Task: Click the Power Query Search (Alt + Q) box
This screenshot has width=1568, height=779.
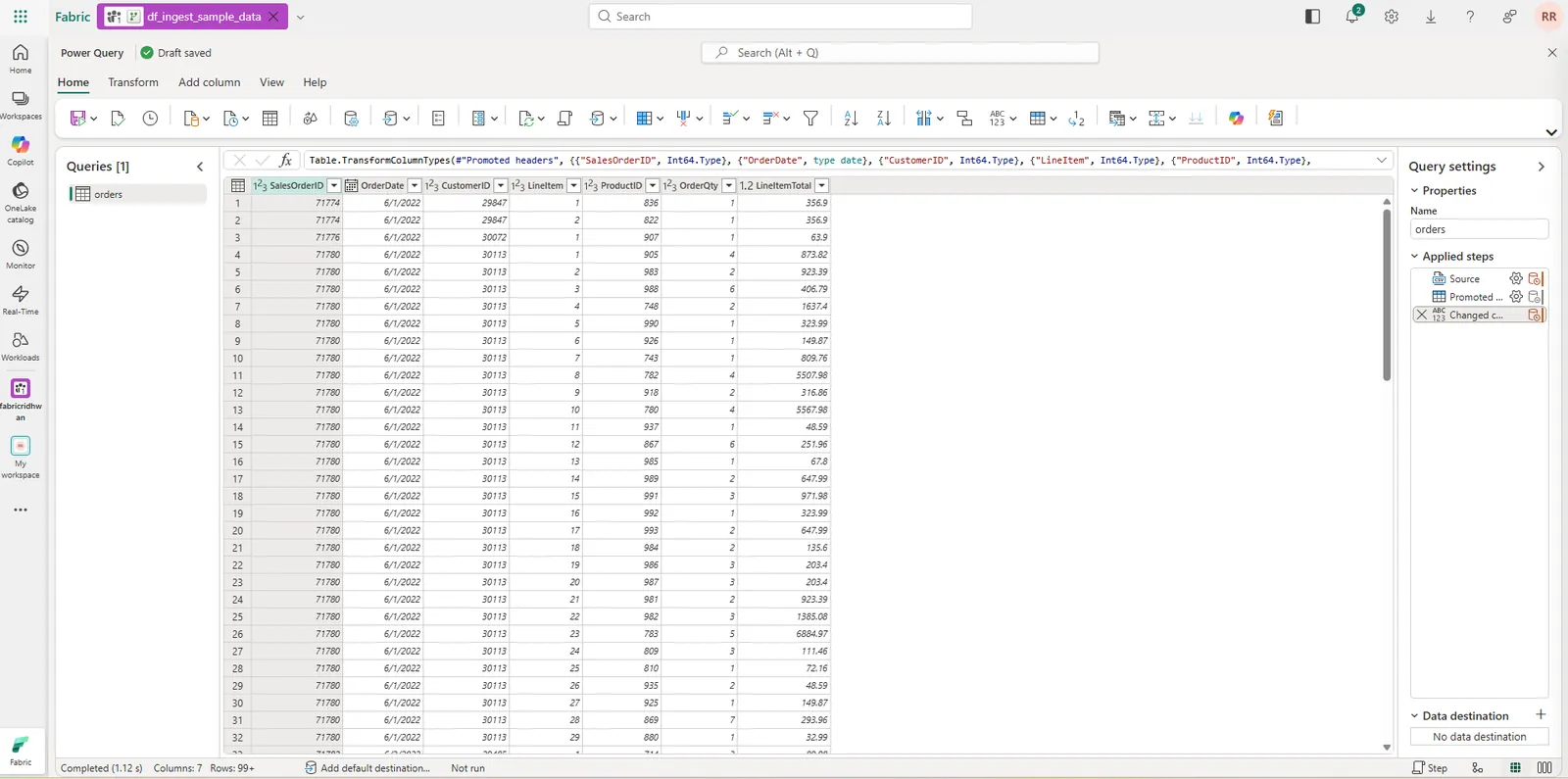Action: [x=900, y=53]
